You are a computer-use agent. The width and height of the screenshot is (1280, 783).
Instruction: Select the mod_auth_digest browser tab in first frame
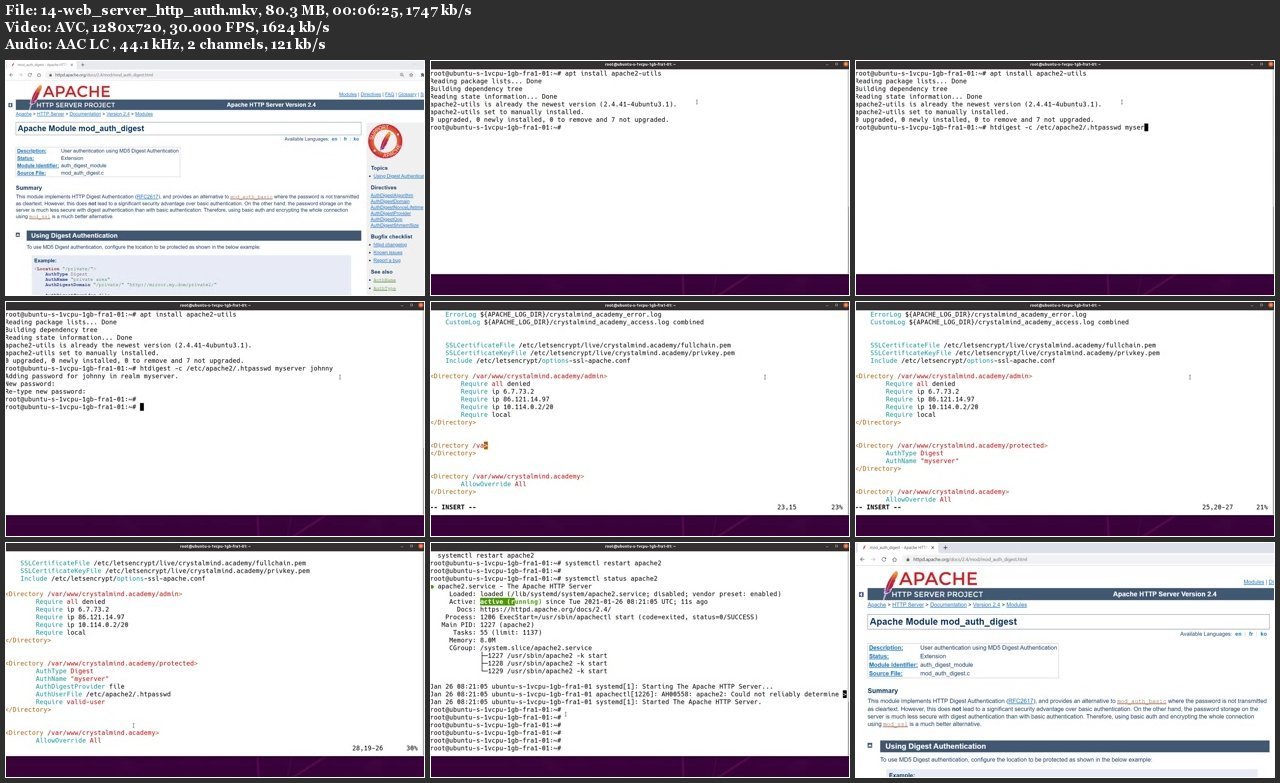point(42,65)
